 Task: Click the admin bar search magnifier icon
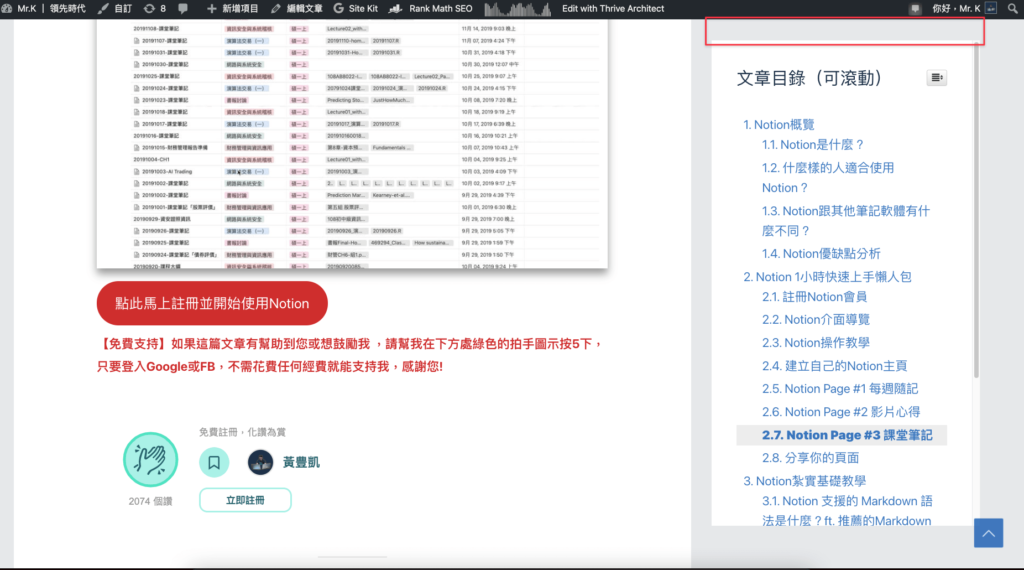pyautogui.click(x=1012, y=8)
